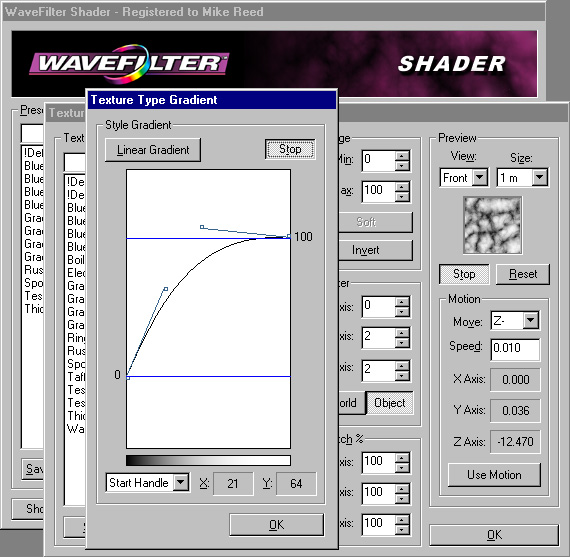
Task: Confirm the Texture Type Gradient dialog with OK
Action: [x=276, y=525]
